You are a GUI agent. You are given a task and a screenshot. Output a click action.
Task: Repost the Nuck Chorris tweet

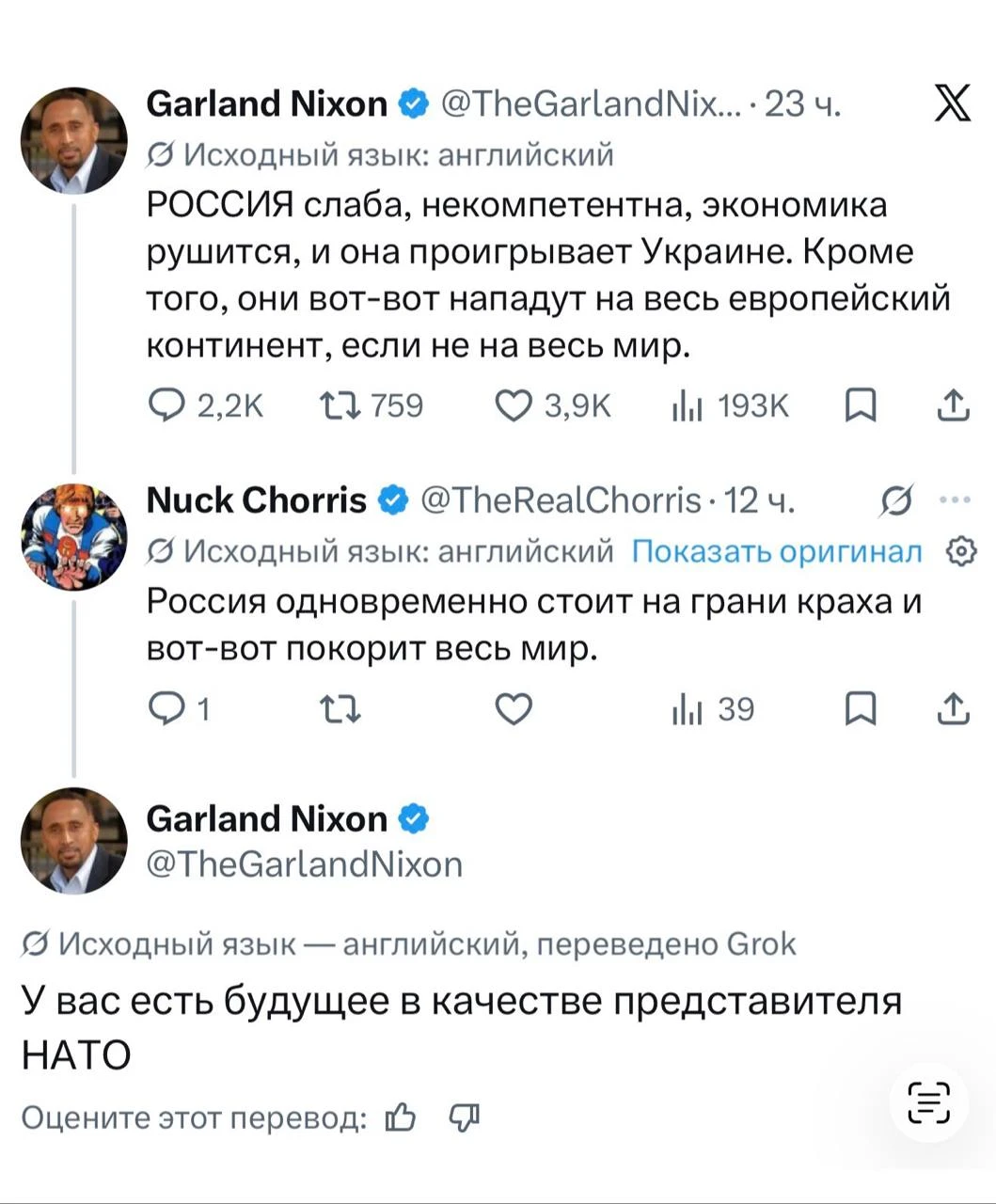(x=340, y=709)
